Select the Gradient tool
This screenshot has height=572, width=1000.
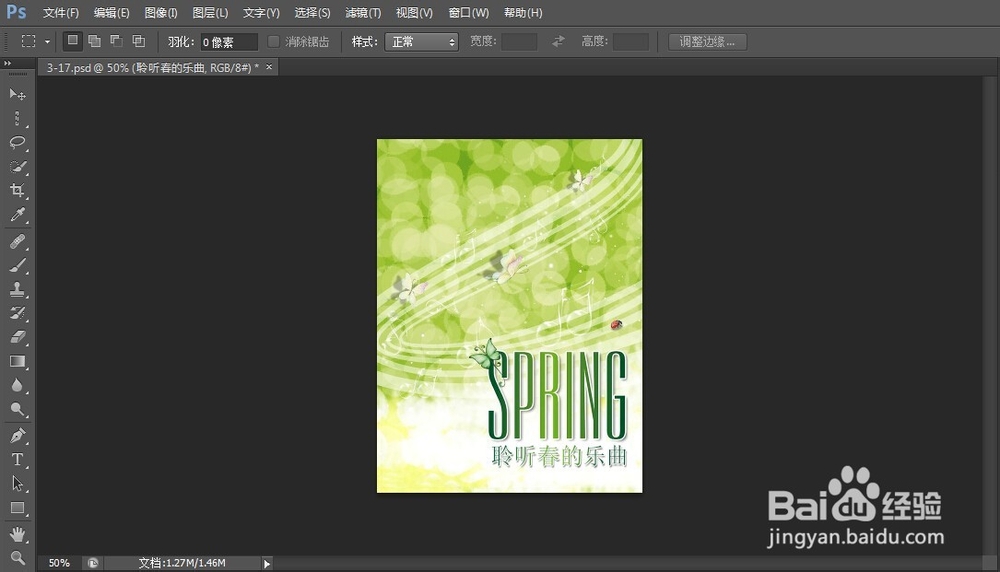click(x=17, y=362)
